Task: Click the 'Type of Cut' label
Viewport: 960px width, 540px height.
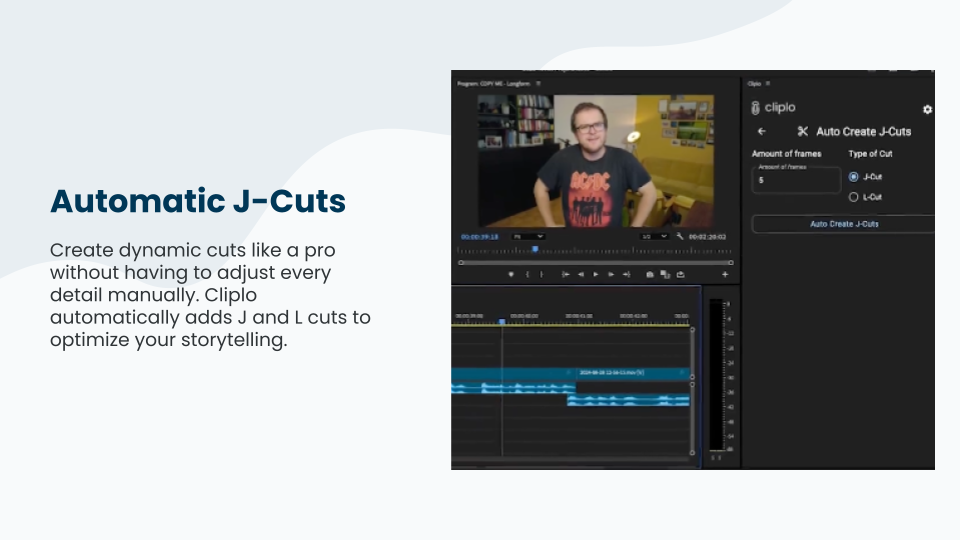Action: [870, 154]
